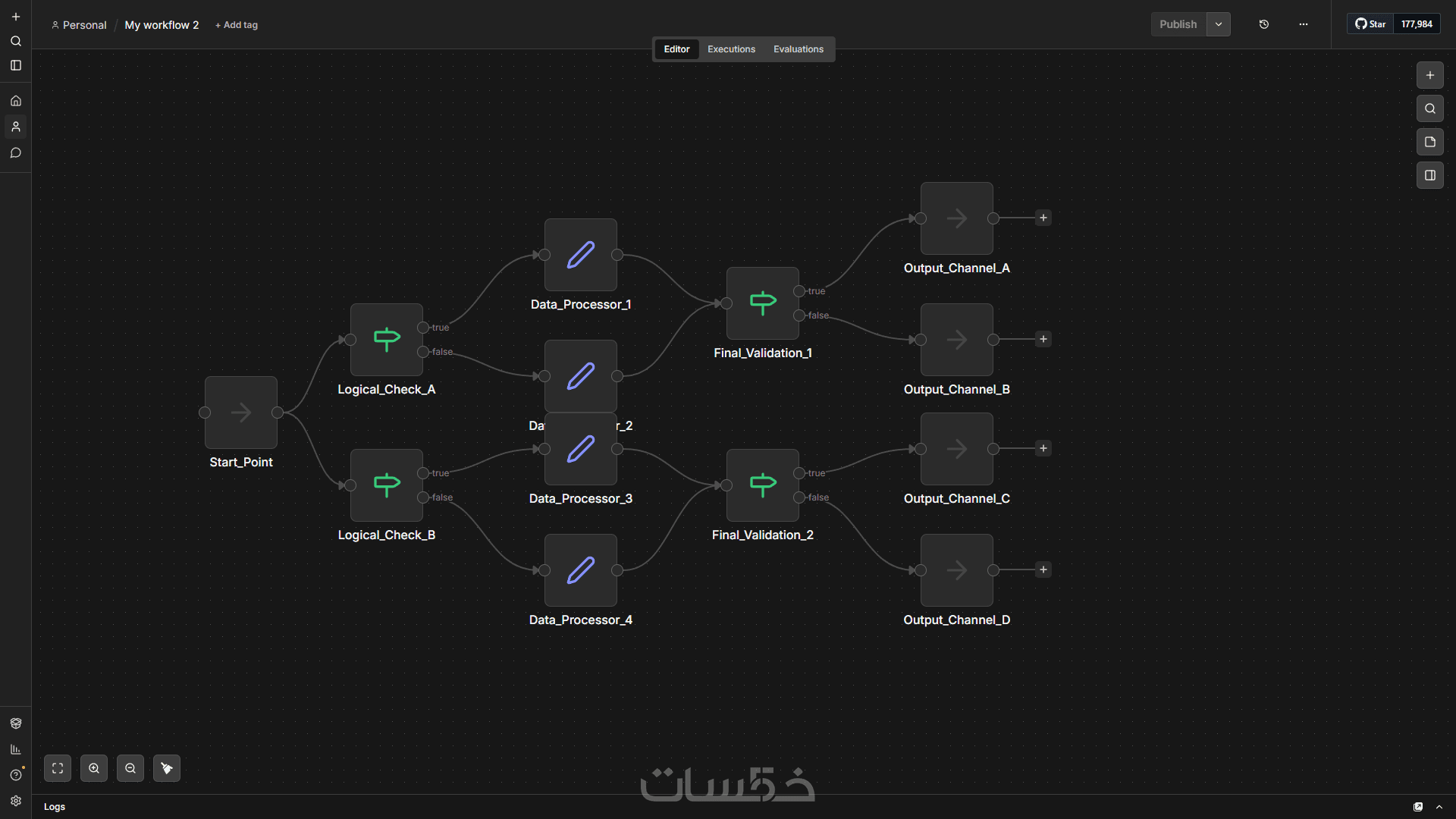Toggle the right side panel icon
The image size is (1456, 819).
coord(1429,175)
